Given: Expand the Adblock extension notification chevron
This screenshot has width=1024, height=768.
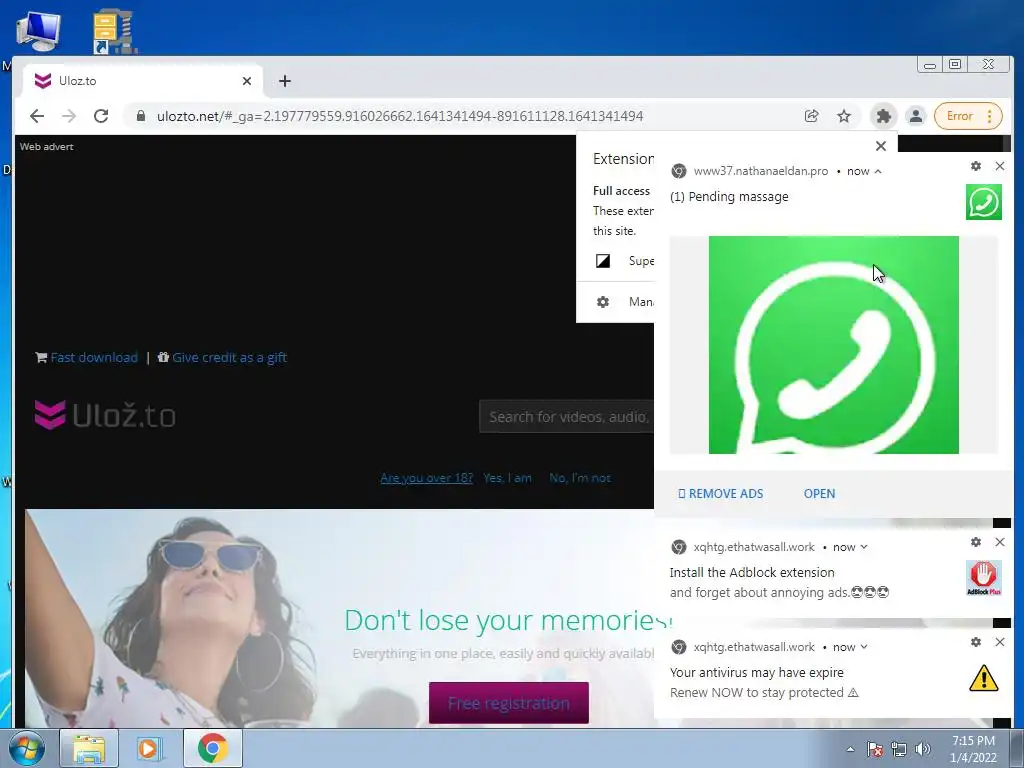Looking at the screenshot, I should point(864,547).
